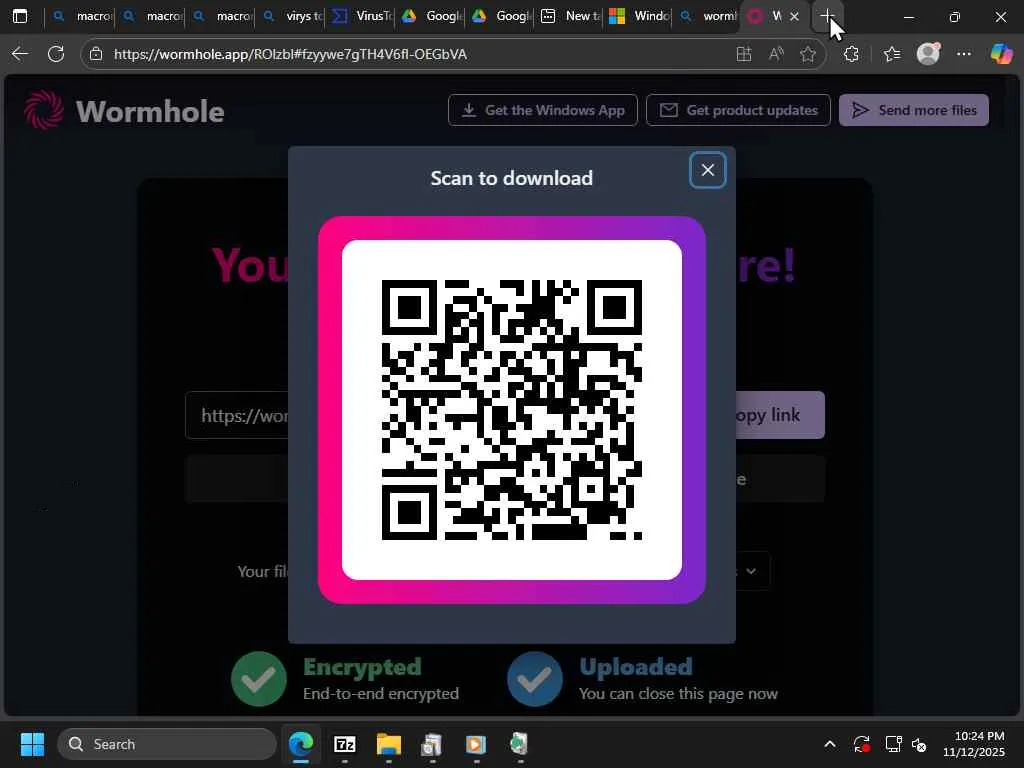Click the End-to-end encrypted text
The height and width of the screenshot is (768, 1024).
(381, 694)
